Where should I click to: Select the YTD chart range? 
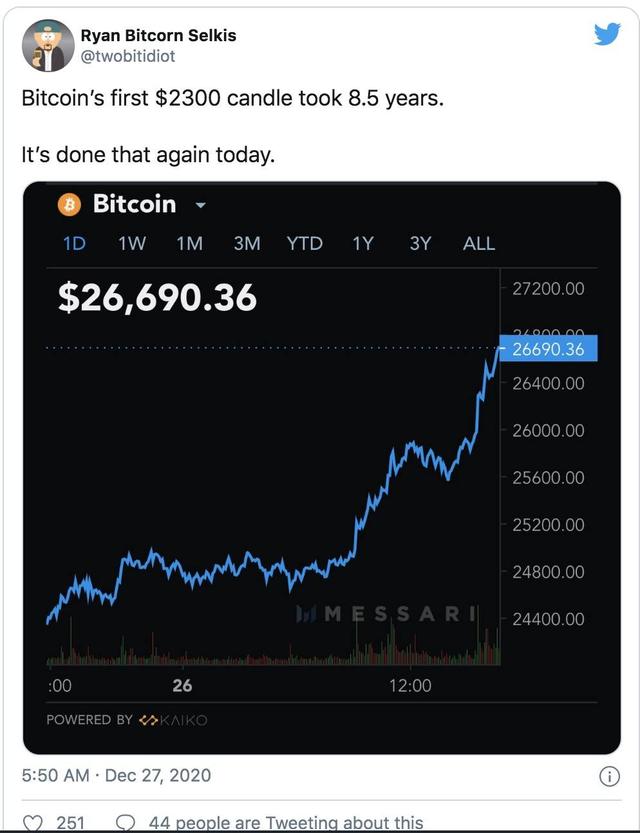pos(305,243)
